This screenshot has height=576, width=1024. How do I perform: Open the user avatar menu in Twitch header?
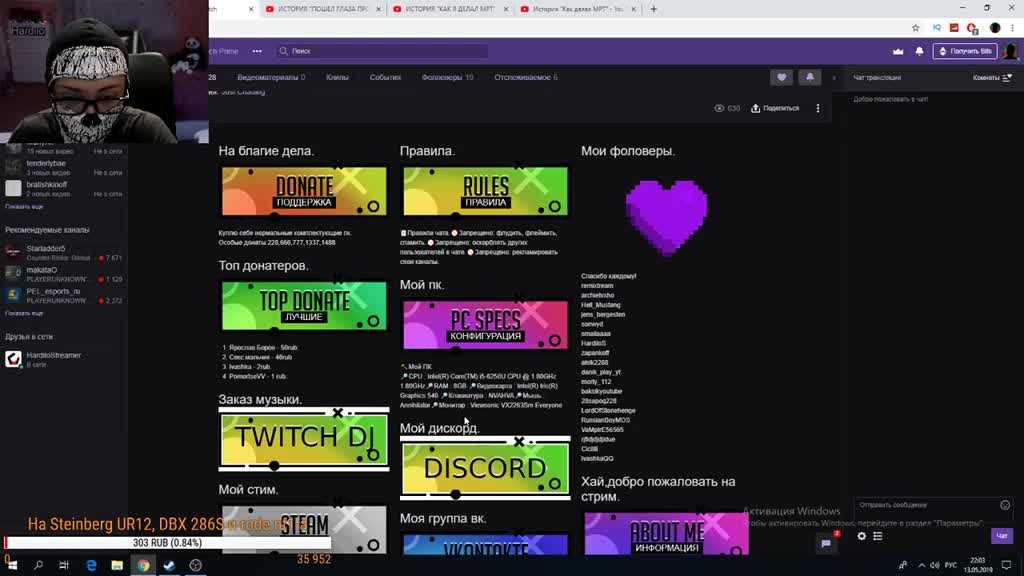tap(1010, 51)
